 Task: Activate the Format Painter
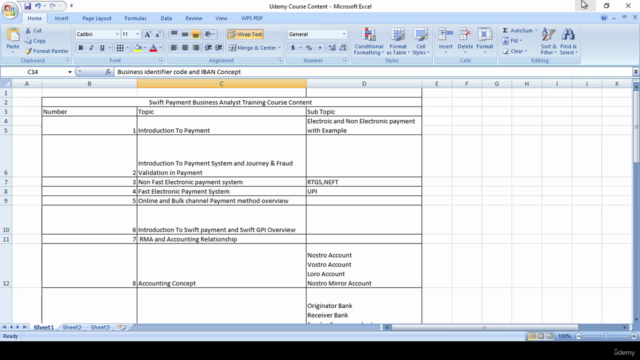click(x=47, y=51)
